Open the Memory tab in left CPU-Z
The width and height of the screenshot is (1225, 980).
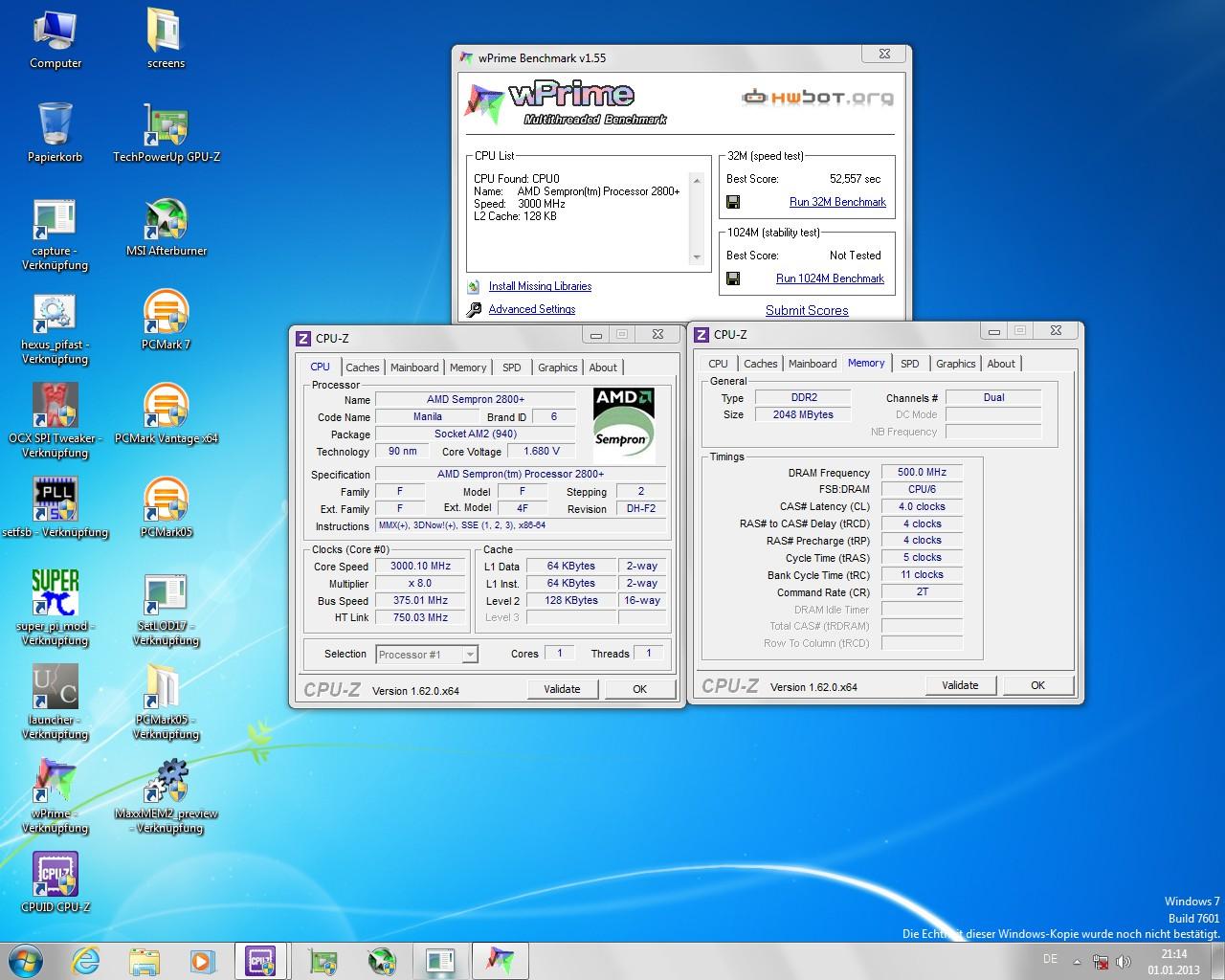tap(468, 367)
